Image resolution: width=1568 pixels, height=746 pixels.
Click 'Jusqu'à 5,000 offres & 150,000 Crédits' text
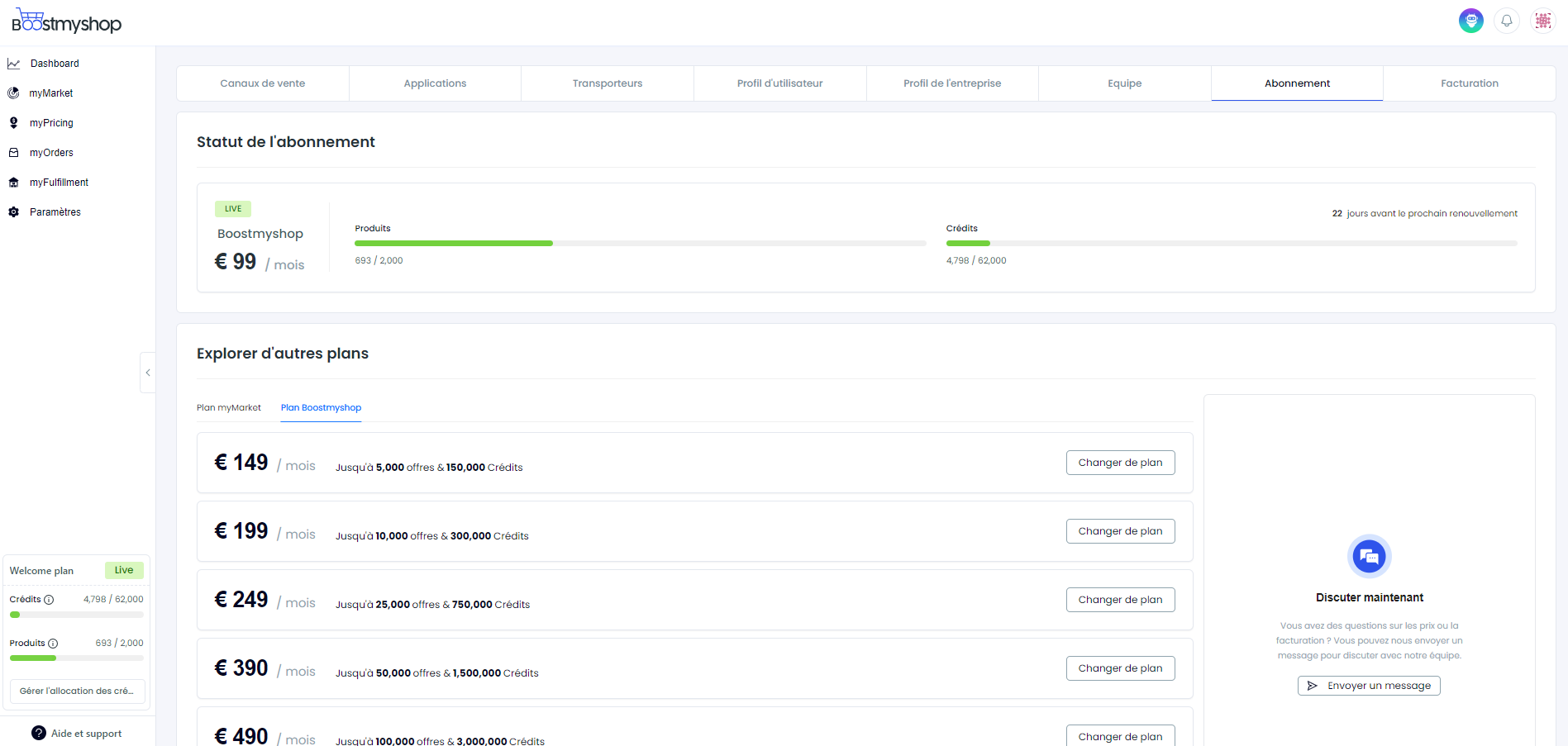[x=429, y=468]
